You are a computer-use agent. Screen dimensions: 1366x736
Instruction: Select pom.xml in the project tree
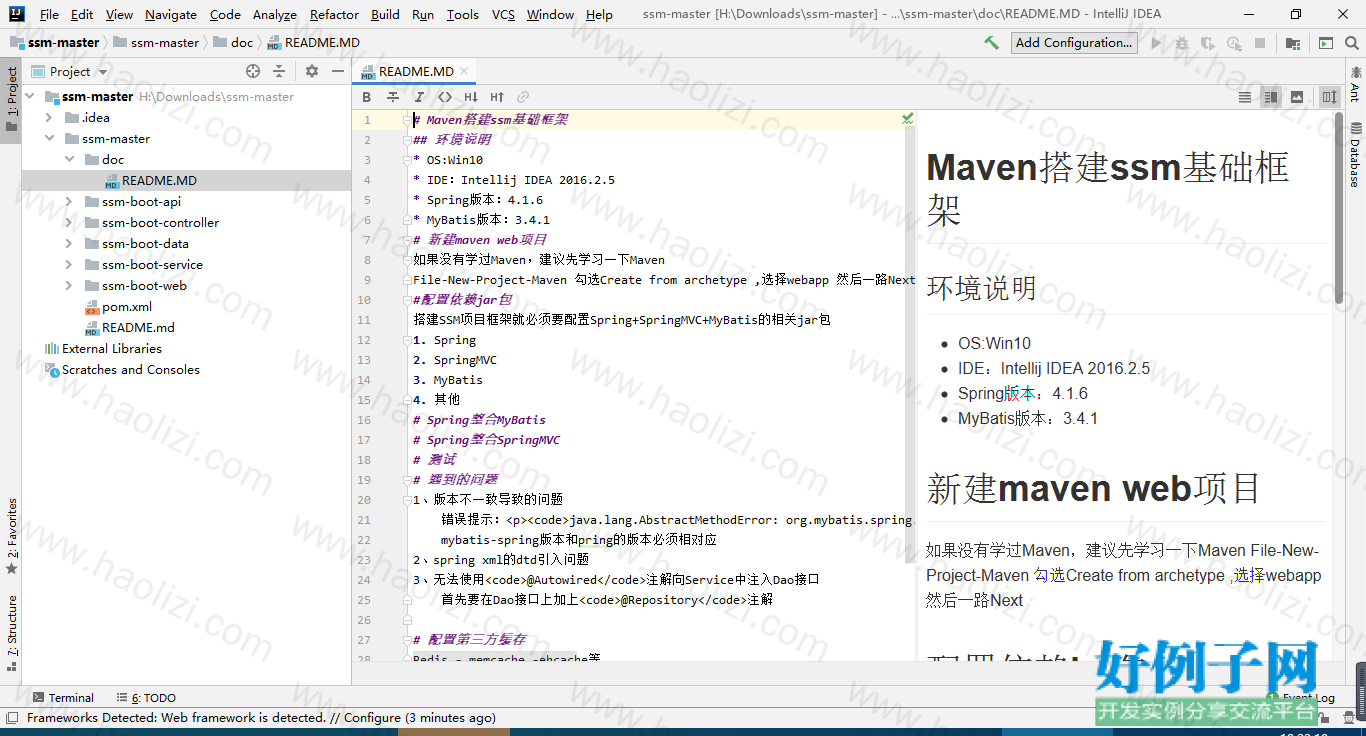tap(118, 307)
